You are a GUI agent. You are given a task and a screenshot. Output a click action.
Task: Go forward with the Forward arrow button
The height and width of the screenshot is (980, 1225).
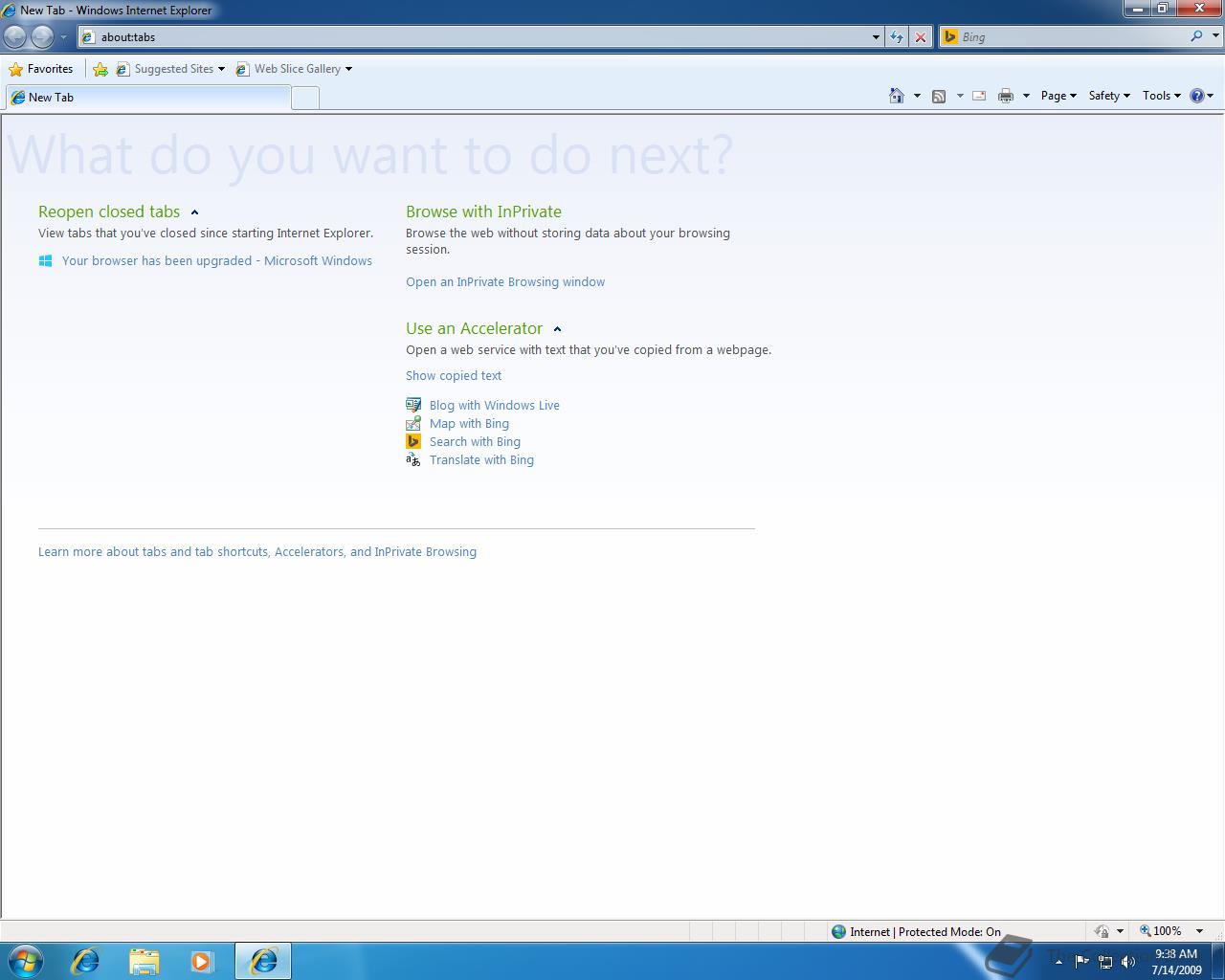tap(42, 36)
